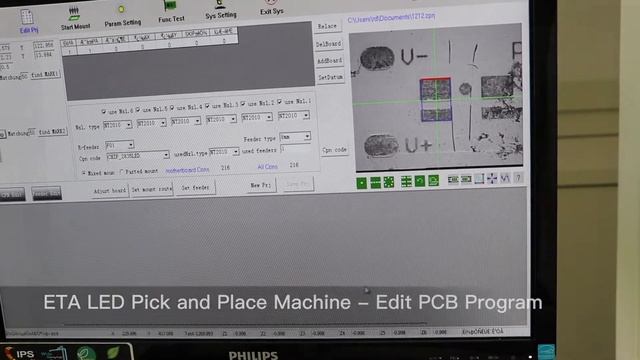This screenshot has height=360, width=640.
Task: Click the first solid green square camera icon
Action: 362,183
